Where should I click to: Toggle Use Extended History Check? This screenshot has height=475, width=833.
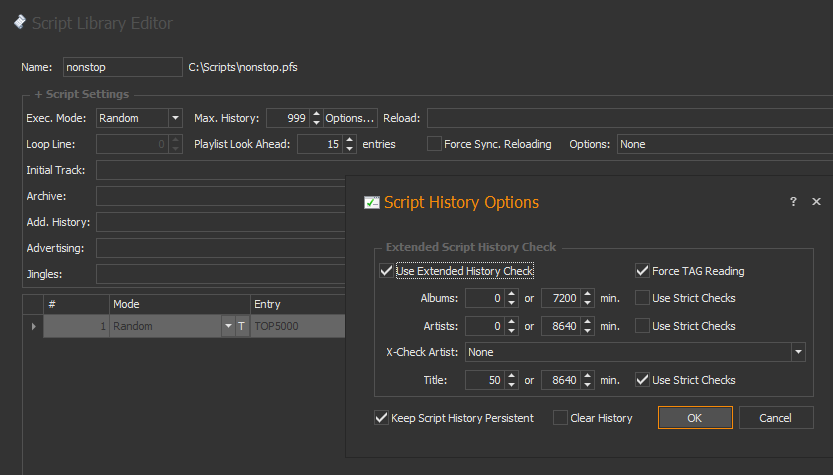386,271
